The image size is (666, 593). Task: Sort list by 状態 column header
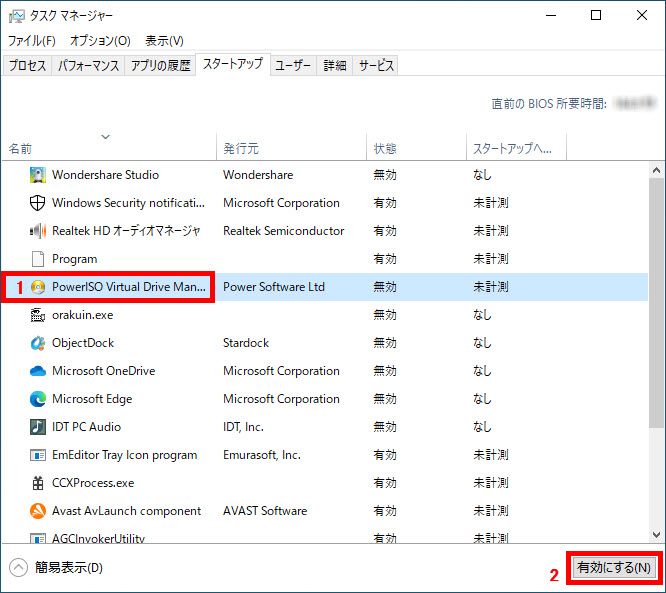(385, 148)
